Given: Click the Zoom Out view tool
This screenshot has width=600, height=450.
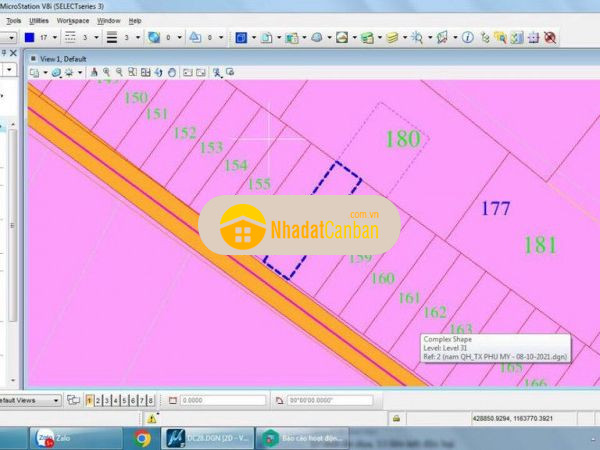Looking at the screenshot, I should [x=120, y=72].
